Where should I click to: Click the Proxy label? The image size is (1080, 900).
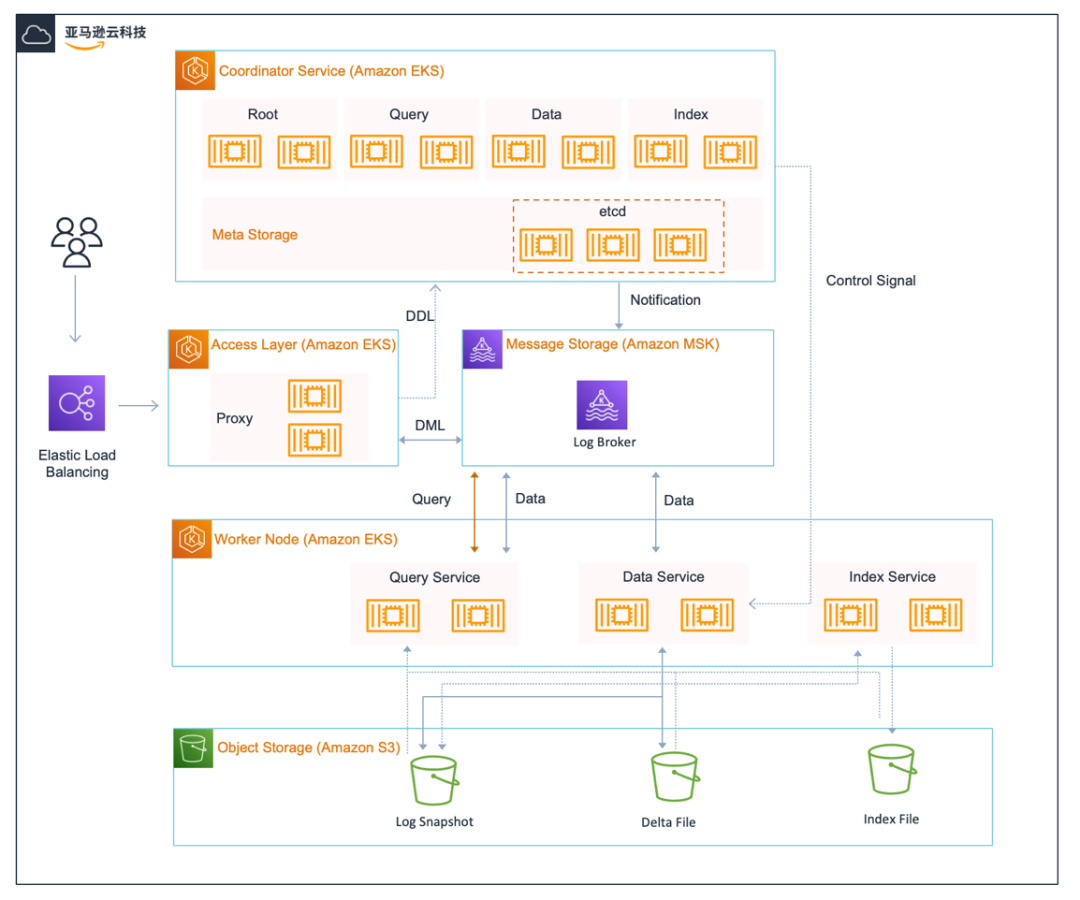pos(234,418)
